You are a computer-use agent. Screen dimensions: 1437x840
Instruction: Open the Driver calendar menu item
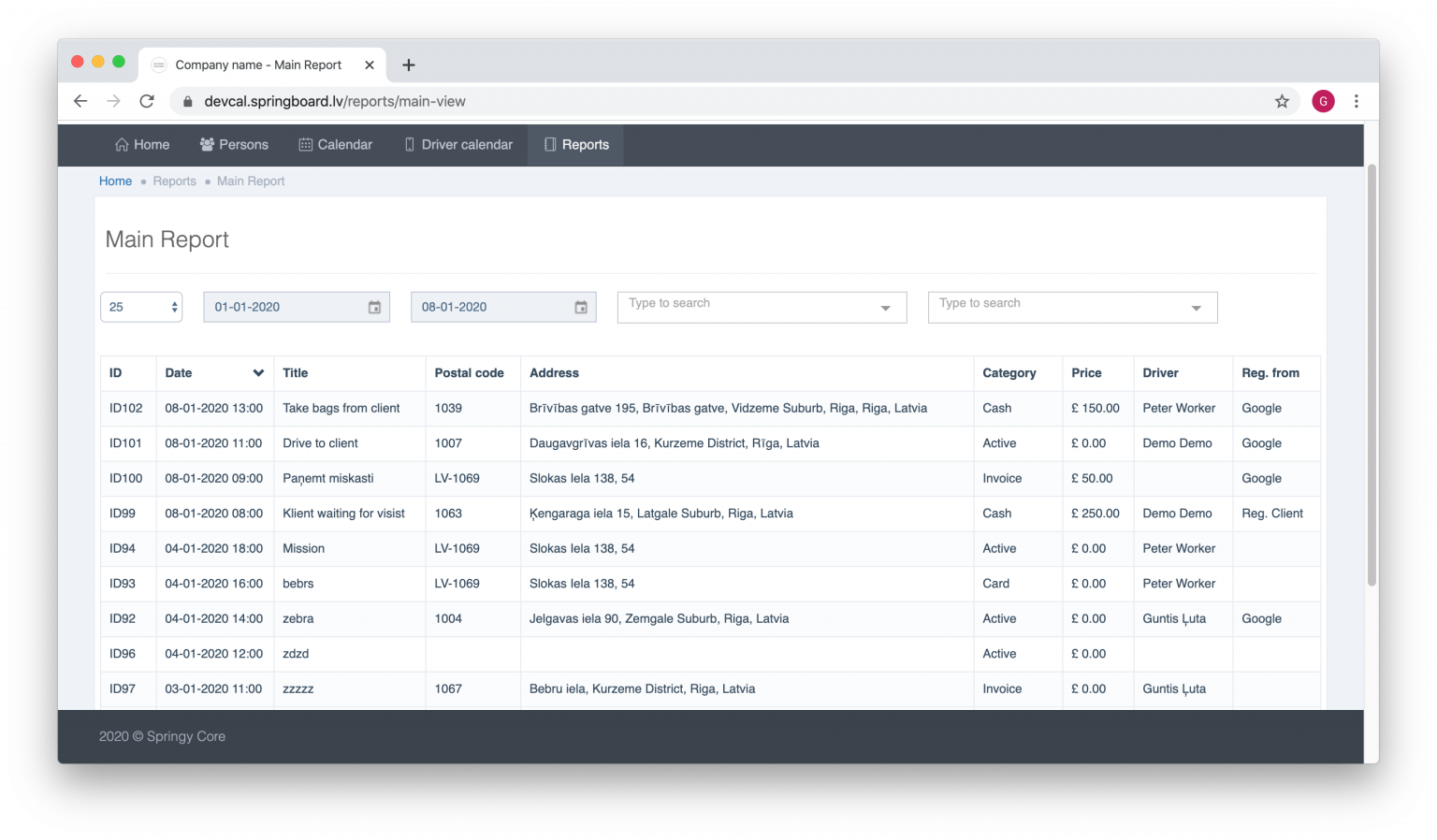click(x=458, y=145)
